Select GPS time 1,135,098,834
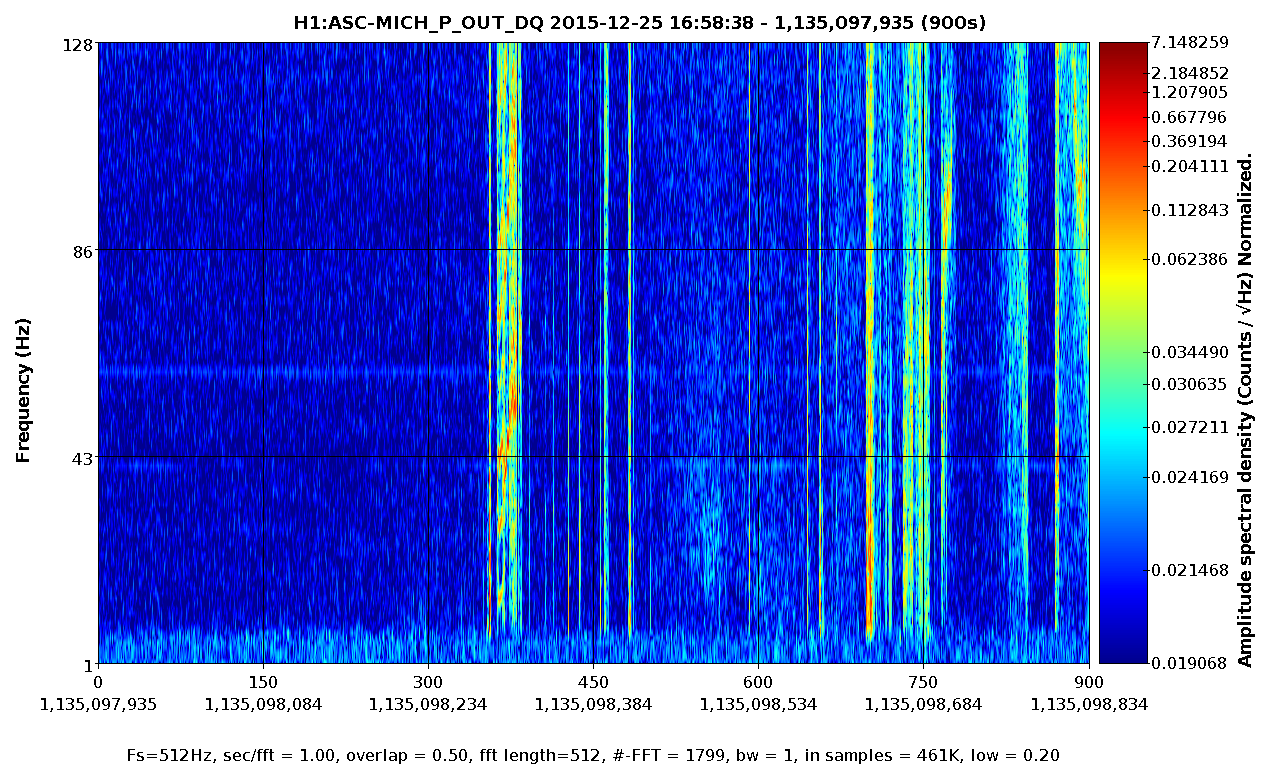 click(x=1089, y=704)
